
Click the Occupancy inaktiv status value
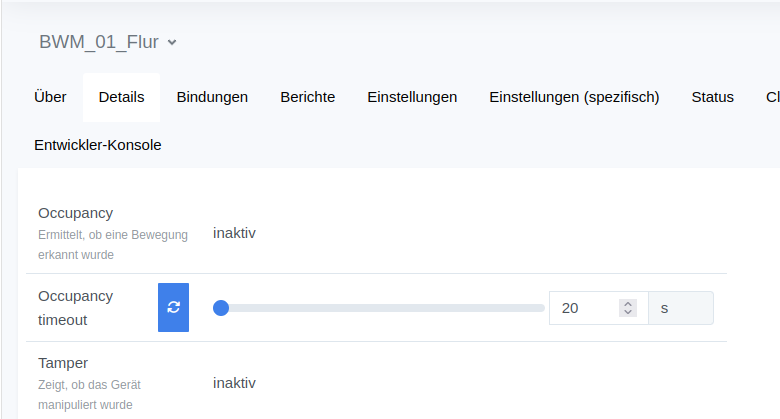(234, 233)
